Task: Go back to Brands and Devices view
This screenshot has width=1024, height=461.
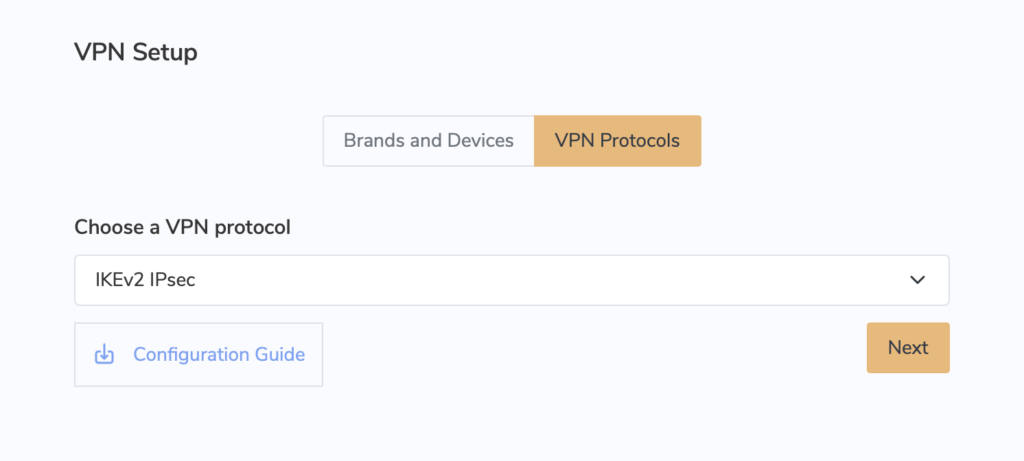Action: pos(428,141)
